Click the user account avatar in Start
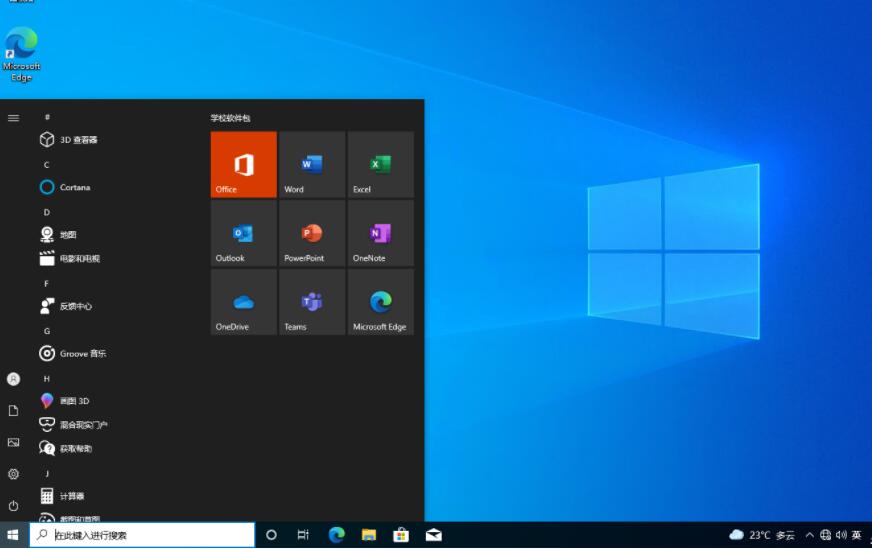Viewport: 872px width, 549px height. click(13, 379)
